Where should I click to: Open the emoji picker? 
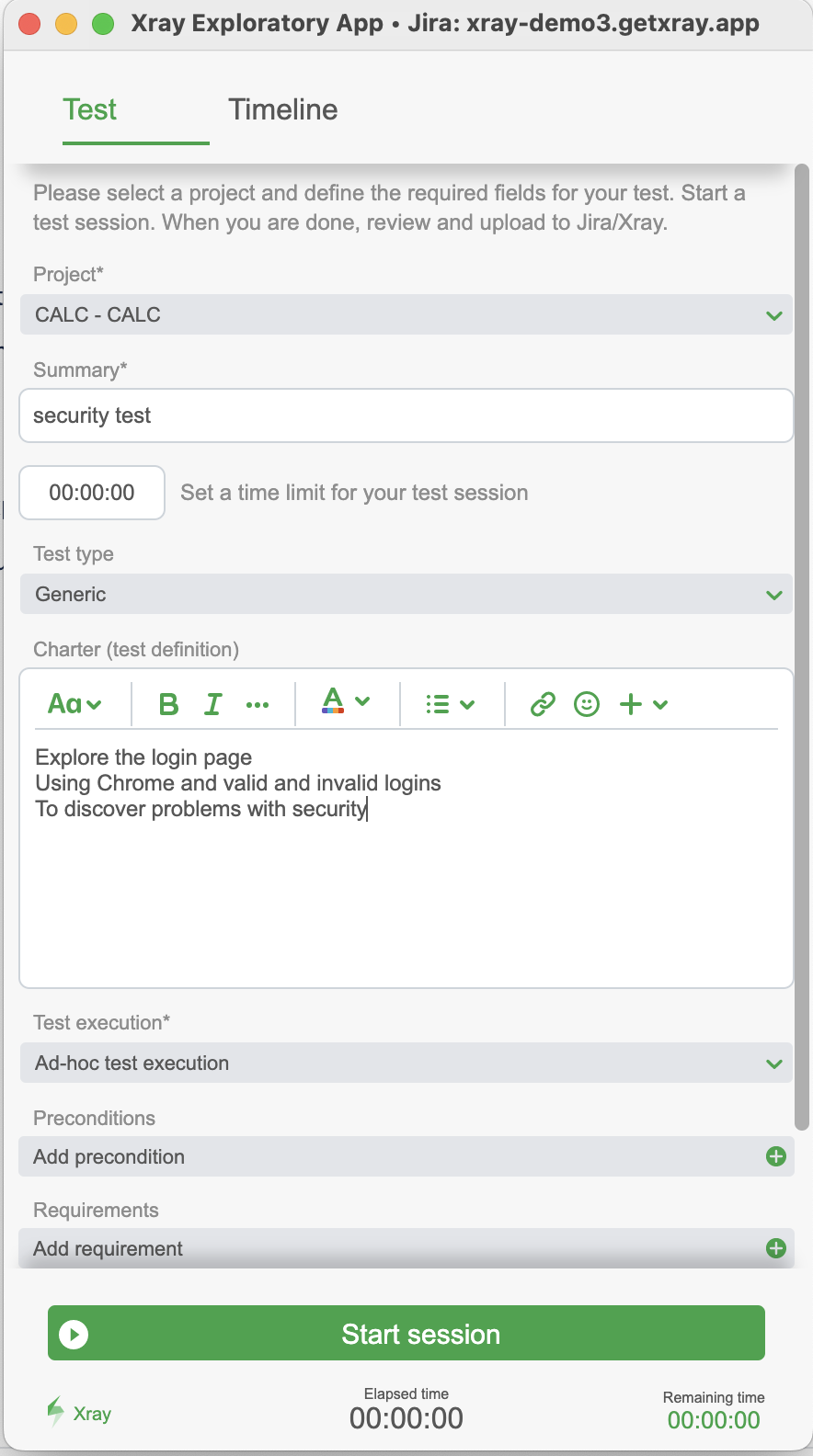point(587,704)
